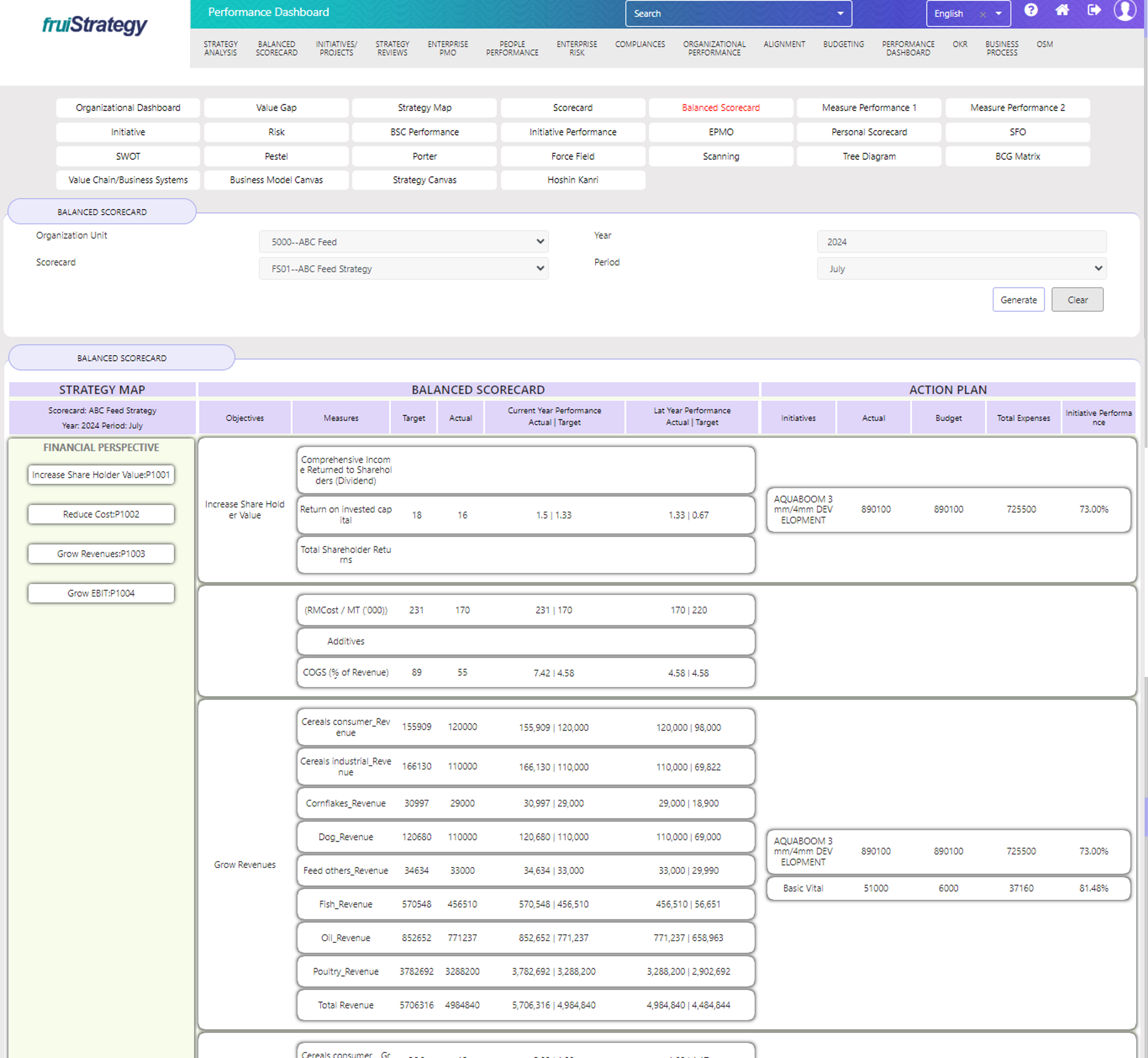Open the Period July dropdown
Image resolution: width=1148 pixels, height=1058 pixels.
tap(961, 269)
